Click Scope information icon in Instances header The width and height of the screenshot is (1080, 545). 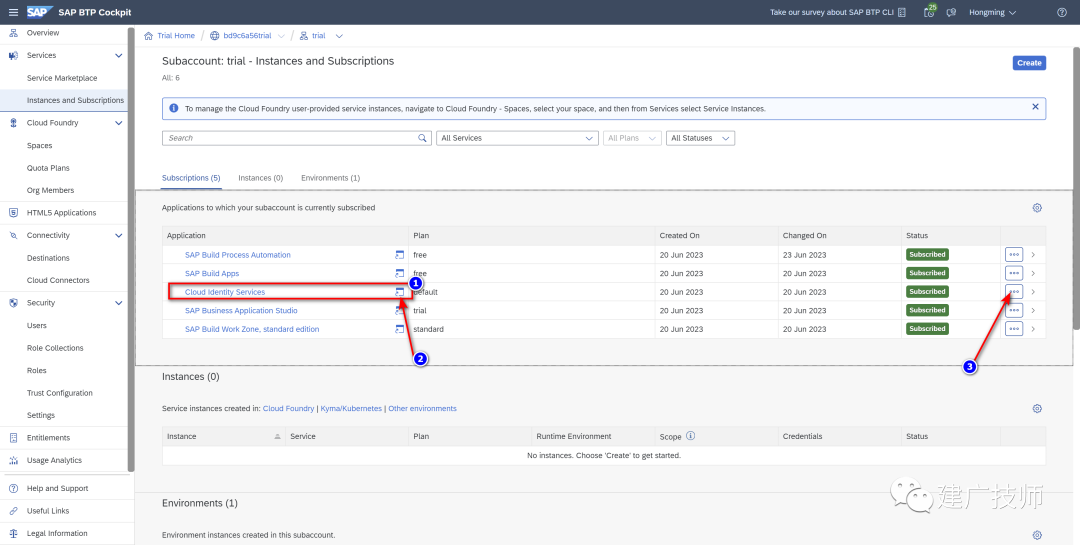[690, 436]
